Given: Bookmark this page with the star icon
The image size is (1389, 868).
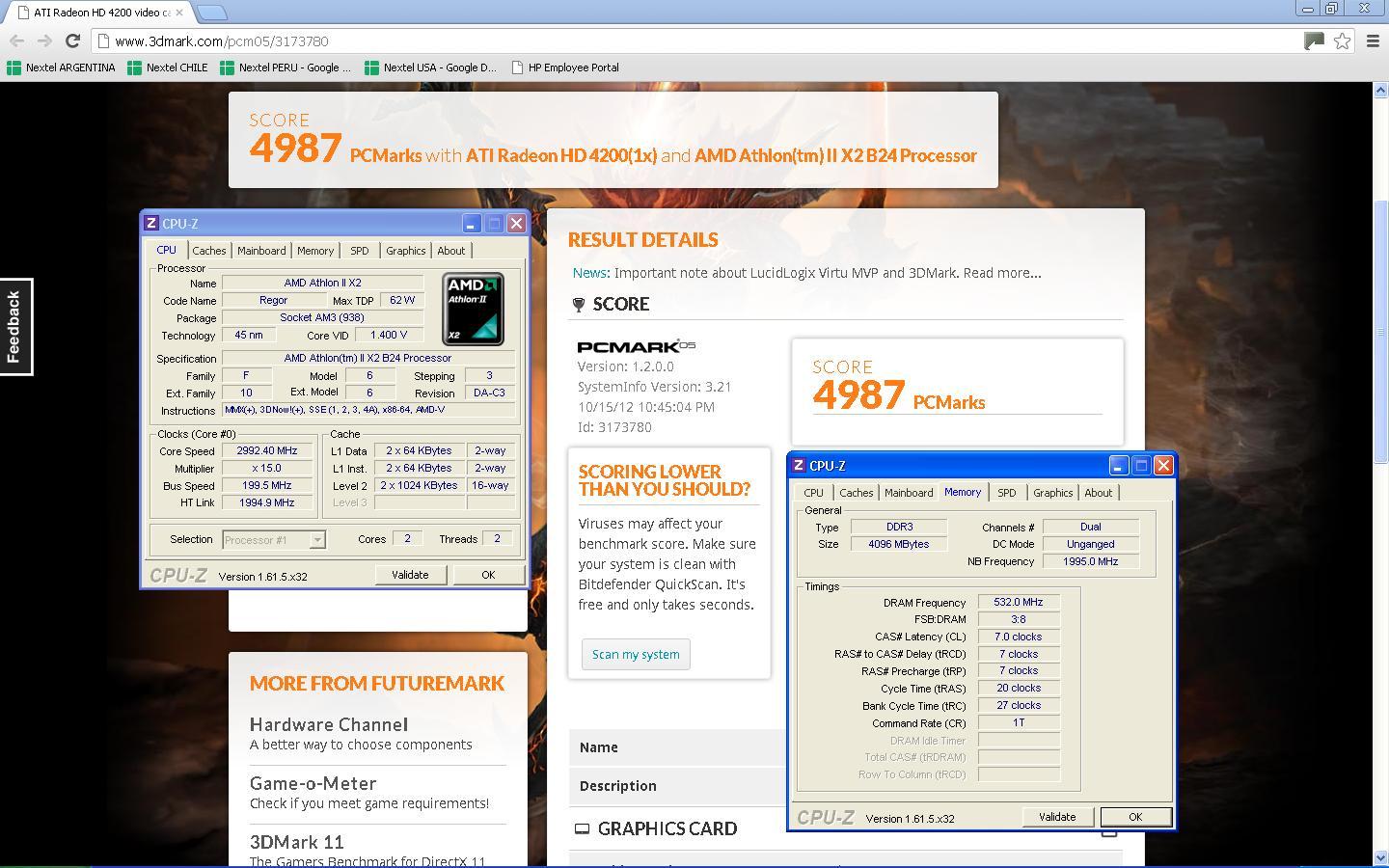Looking at the screenshot, I should (1342, 41).
